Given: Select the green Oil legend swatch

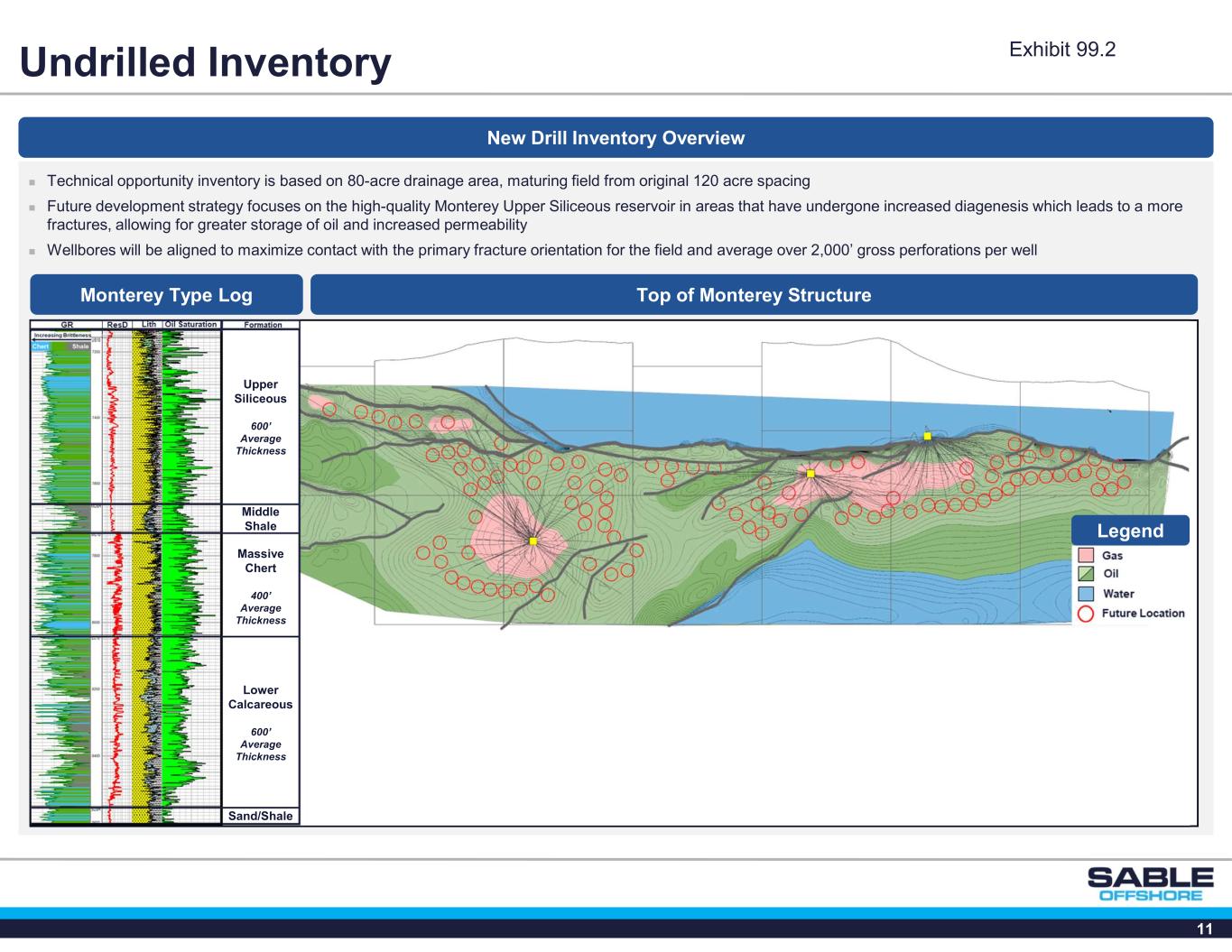Looking at the screenshot, I should point(1086,574).
